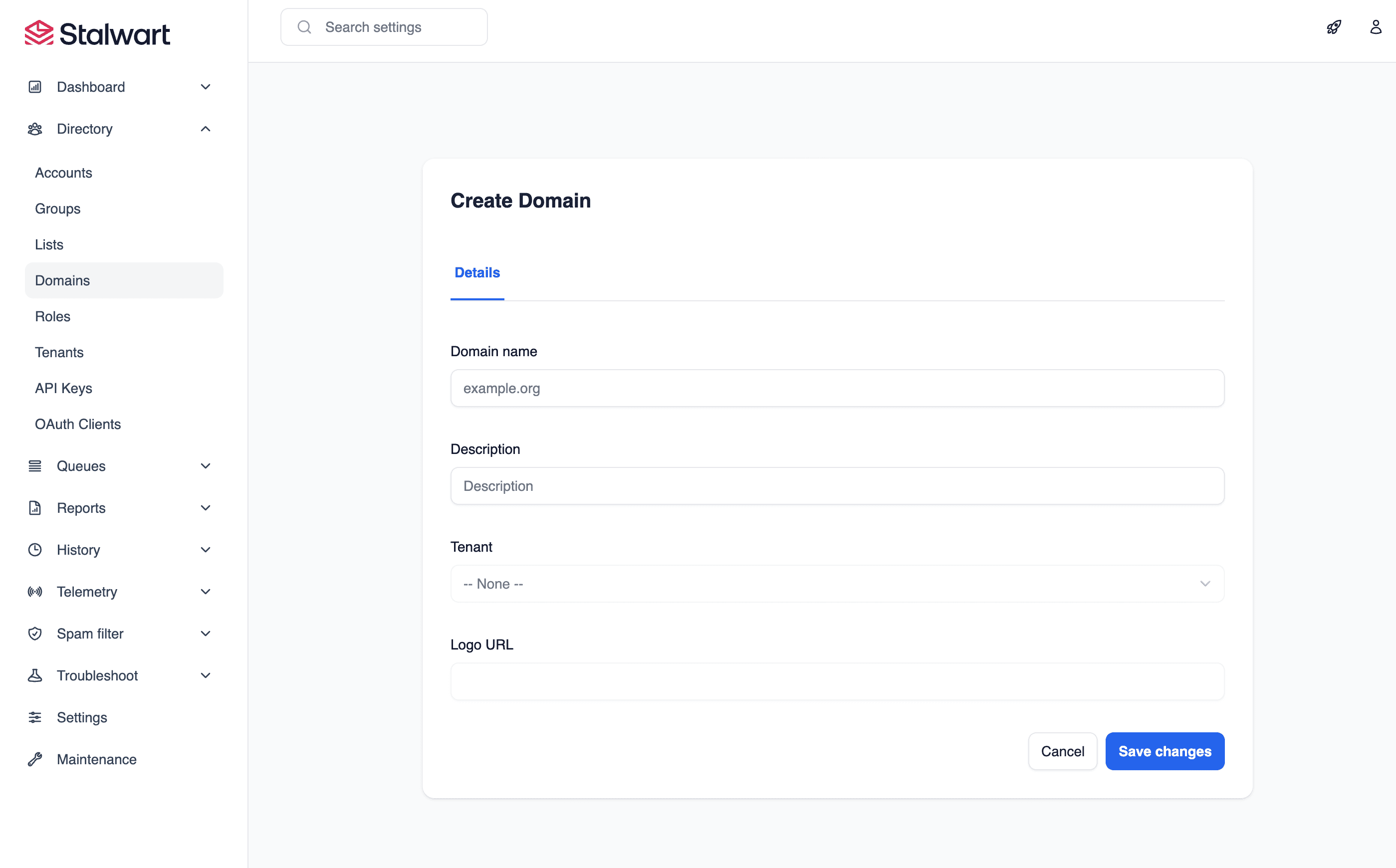Viewport: 1396px width, 868px height.
Task: Click the Stalwart logo
Action: click(97, 33)
